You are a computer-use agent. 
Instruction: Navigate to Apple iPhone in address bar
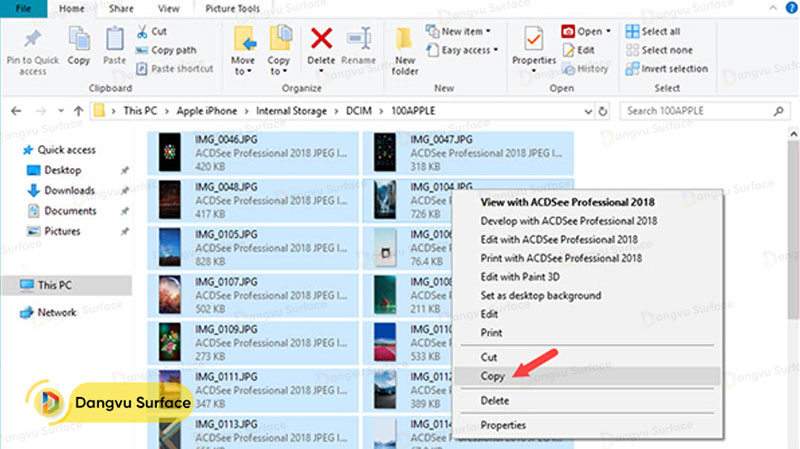207,111
